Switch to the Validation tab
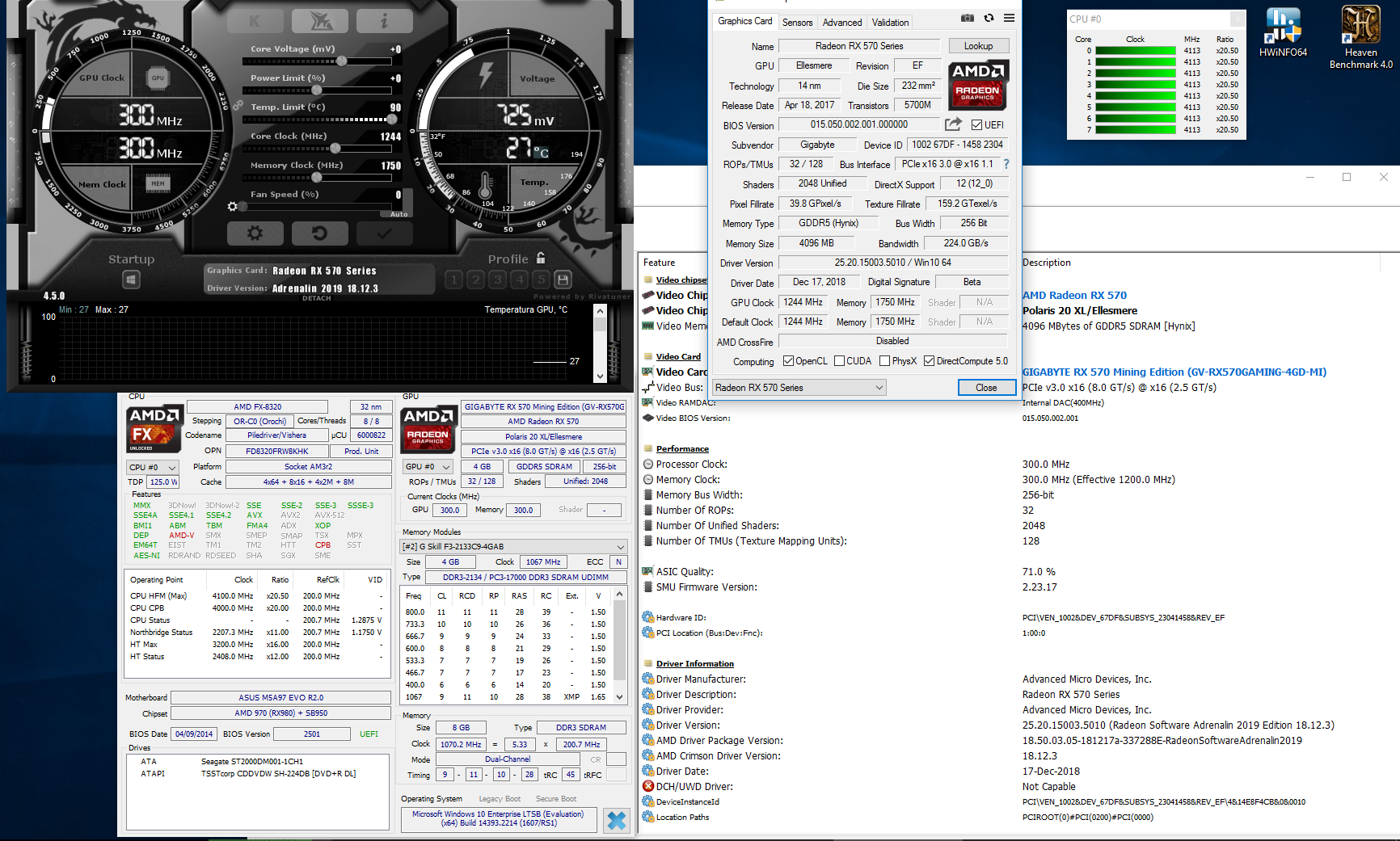This screenshot has height=841, width=1400. click(891, 23)
